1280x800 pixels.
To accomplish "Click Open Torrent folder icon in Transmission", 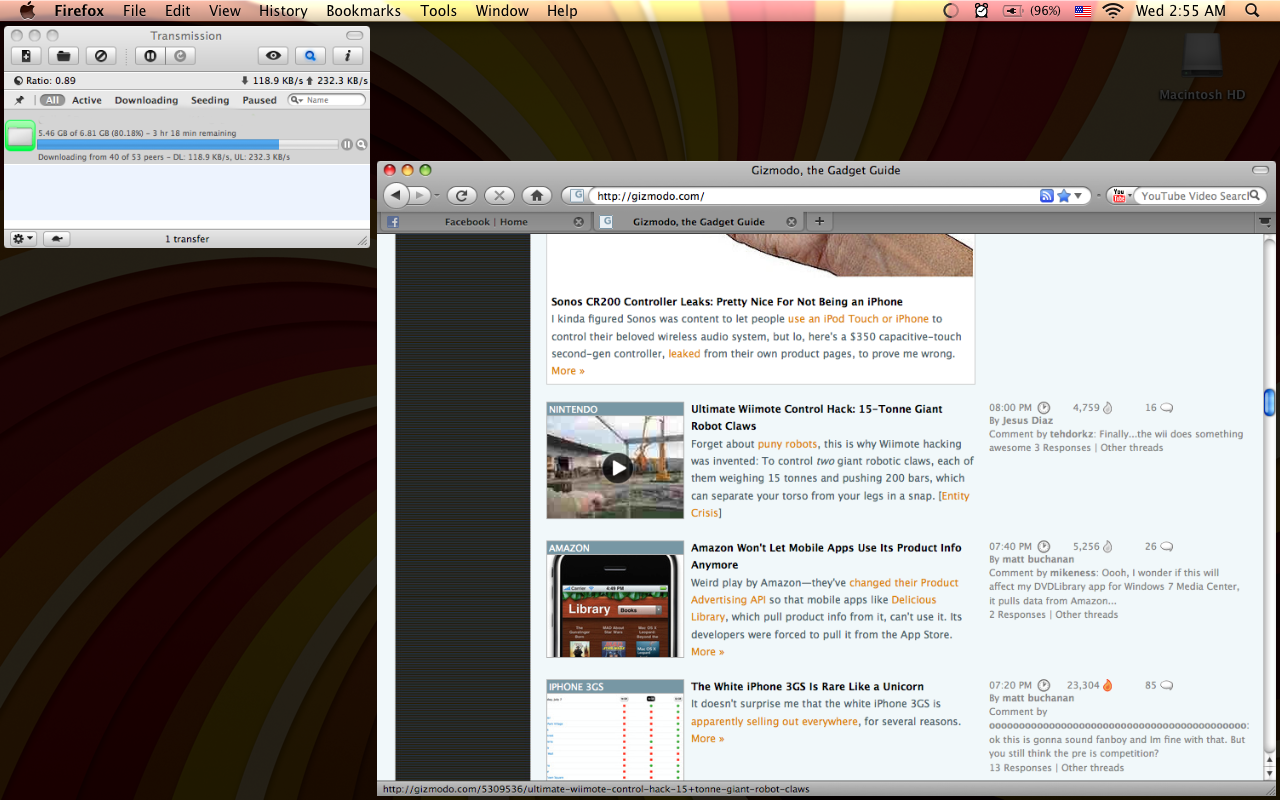I will point(63,56).
